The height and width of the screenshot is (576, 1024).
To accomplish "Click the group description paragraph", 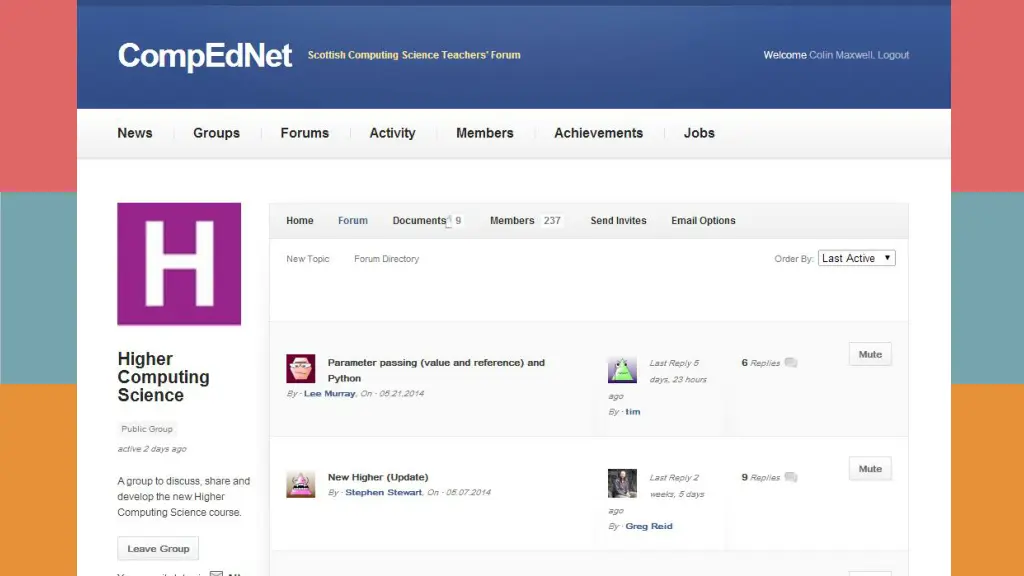I will (x=184, y=497).
